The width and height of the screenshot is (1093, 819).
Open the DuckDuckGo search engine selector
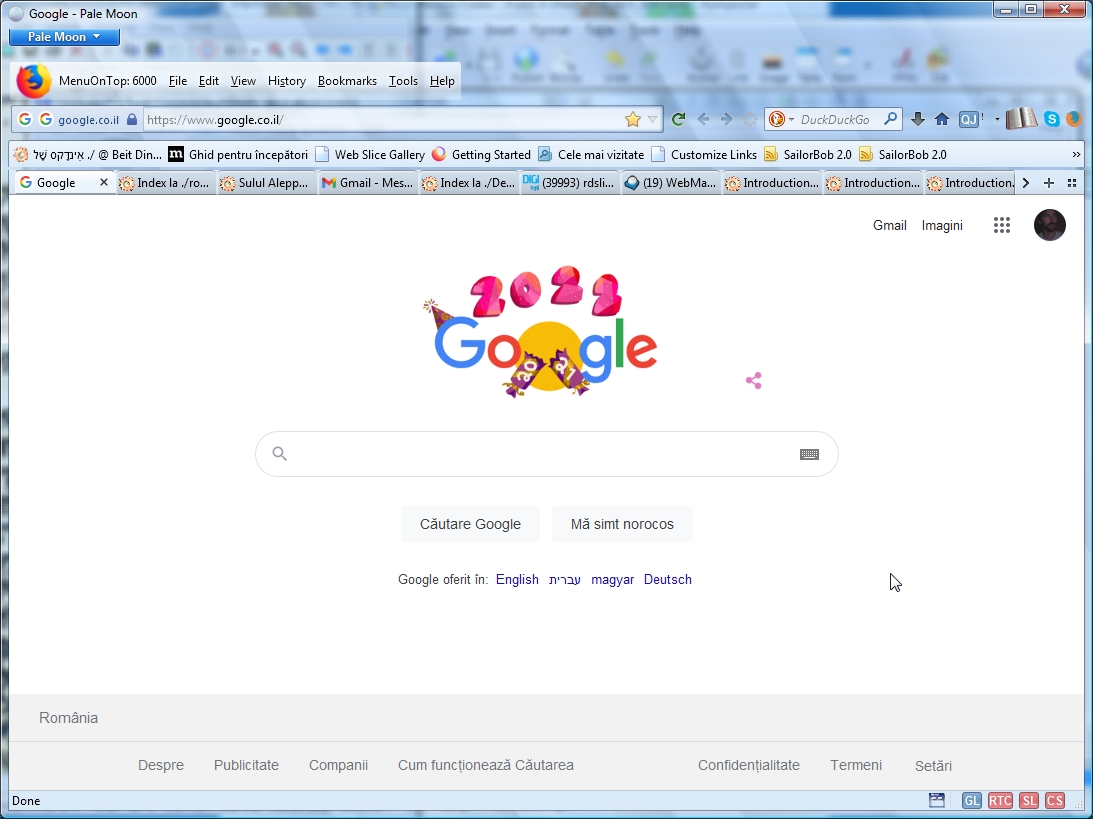pos(781,119)
